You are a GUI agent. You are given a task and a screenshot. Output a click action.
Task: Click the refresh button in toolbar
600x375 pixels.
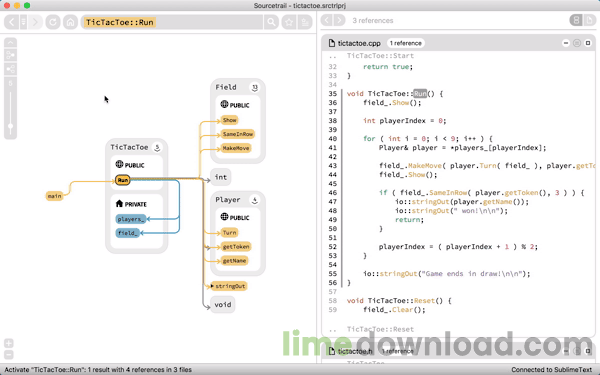(x=53, y=22)
